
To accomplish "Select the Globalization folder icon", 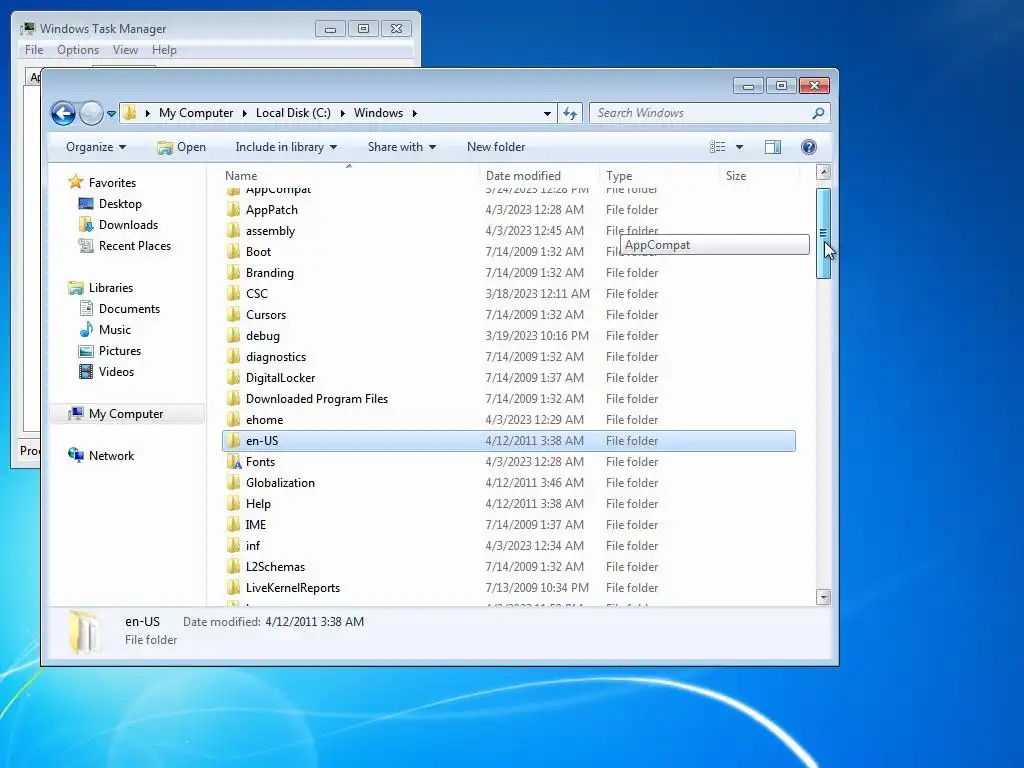I will coord(233,483).
